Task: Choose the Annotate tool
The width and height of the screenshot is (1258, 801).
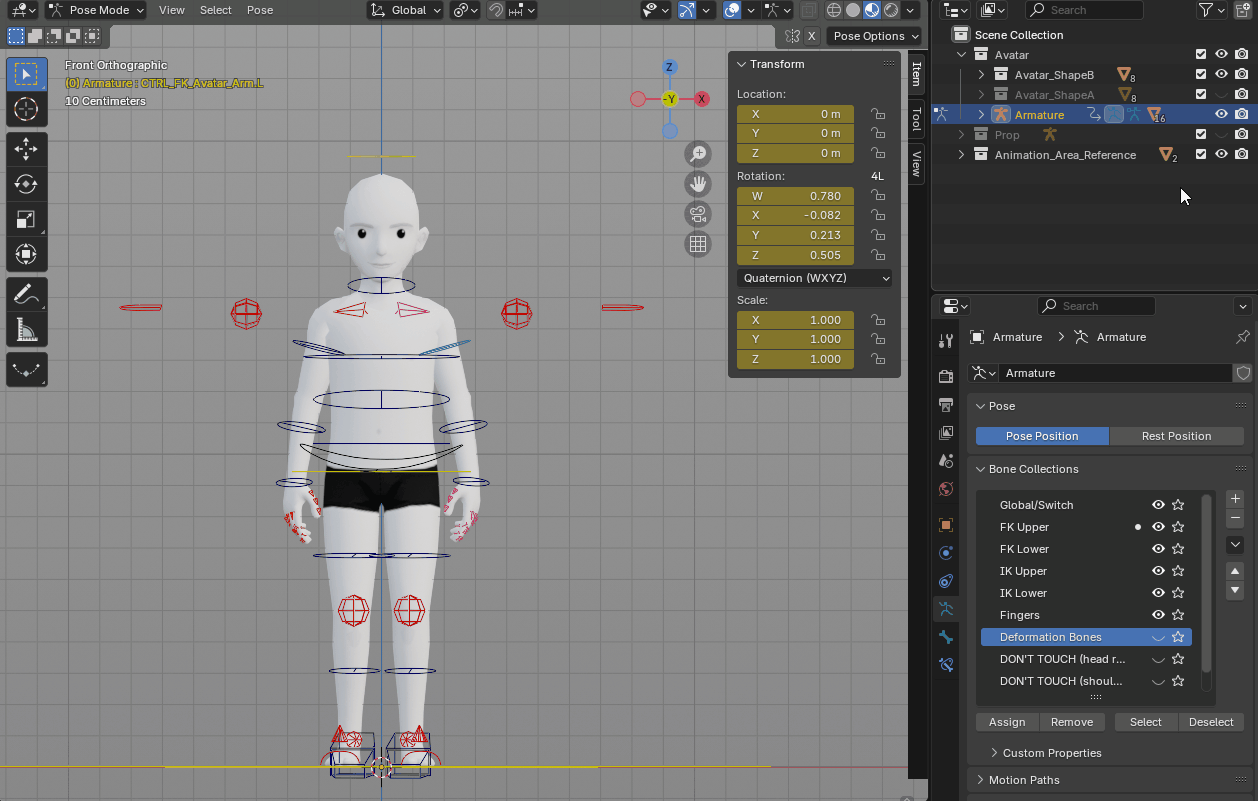Action: click(26, 295)
